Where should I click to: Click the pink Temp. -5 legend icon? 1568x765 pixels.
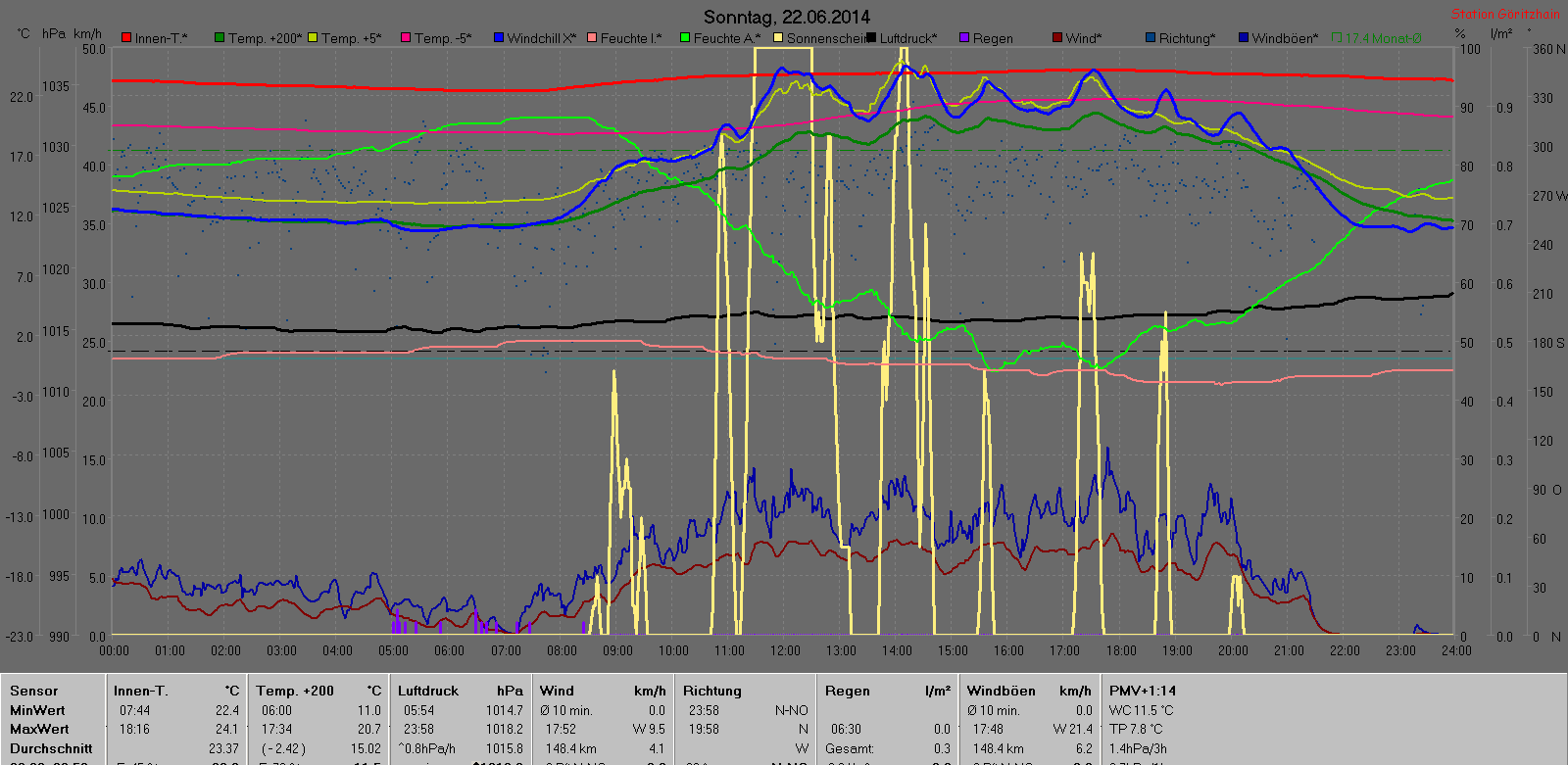click(406, 38)
